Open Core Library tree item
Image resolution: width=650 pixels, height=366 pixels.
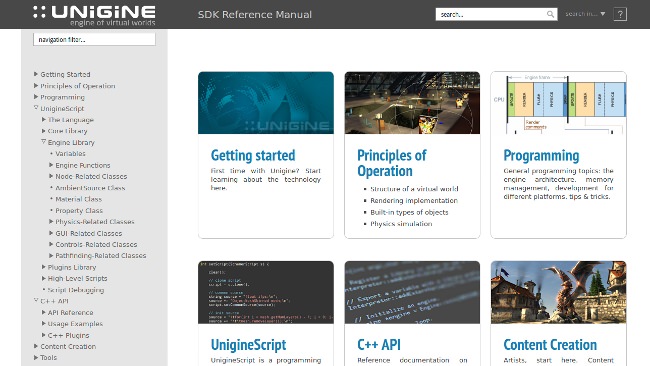coord(67,131)
